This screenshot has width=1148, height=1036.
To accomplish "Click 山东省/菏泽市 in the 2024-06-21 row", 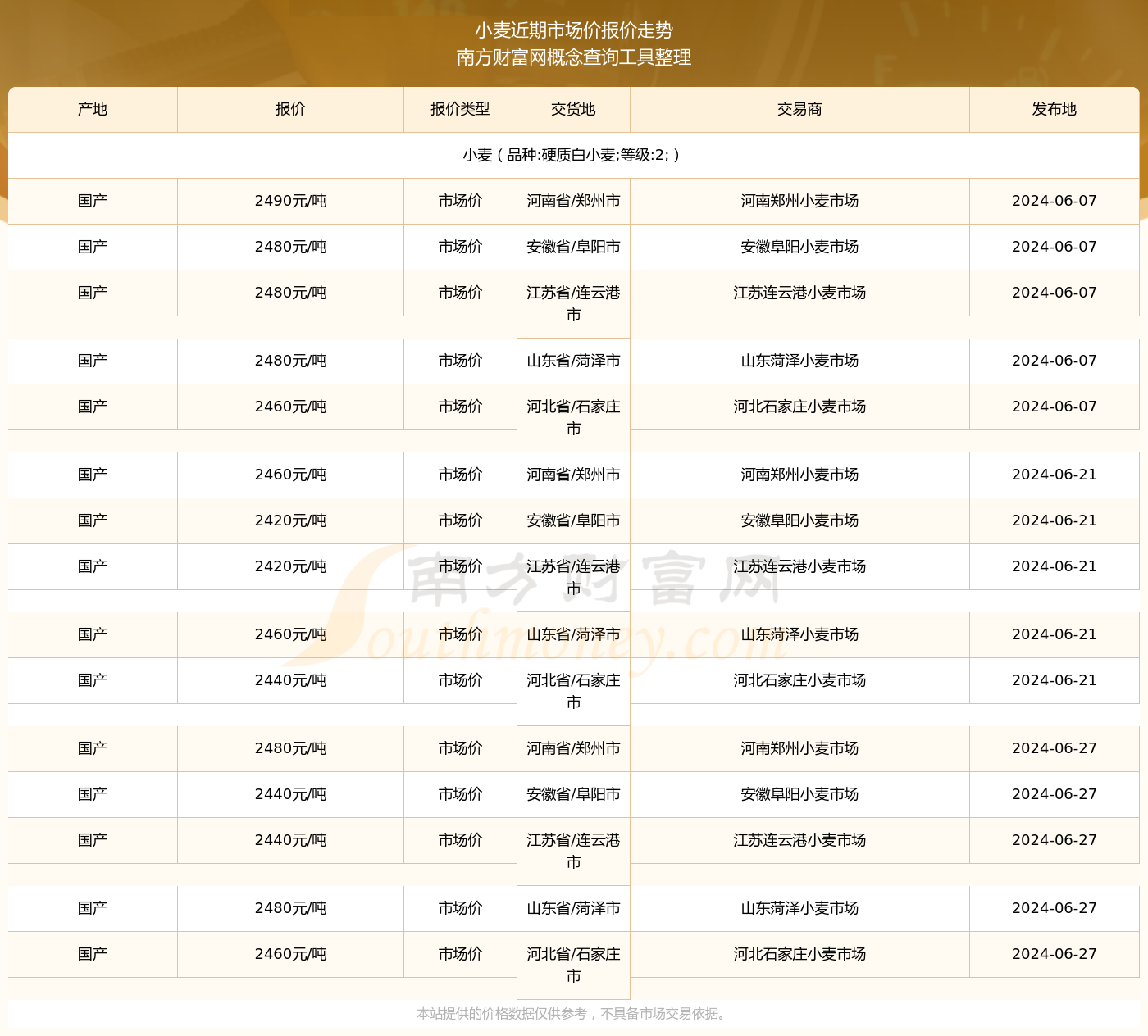I will coord(573,634).
